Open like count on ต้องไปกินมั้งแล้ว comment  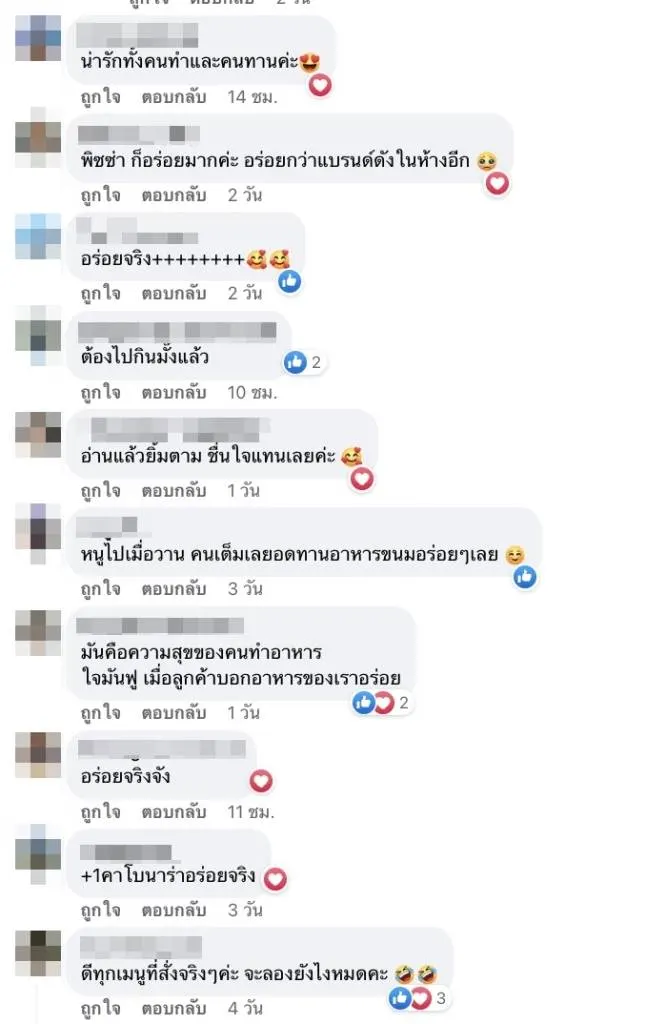click(304, 362)
